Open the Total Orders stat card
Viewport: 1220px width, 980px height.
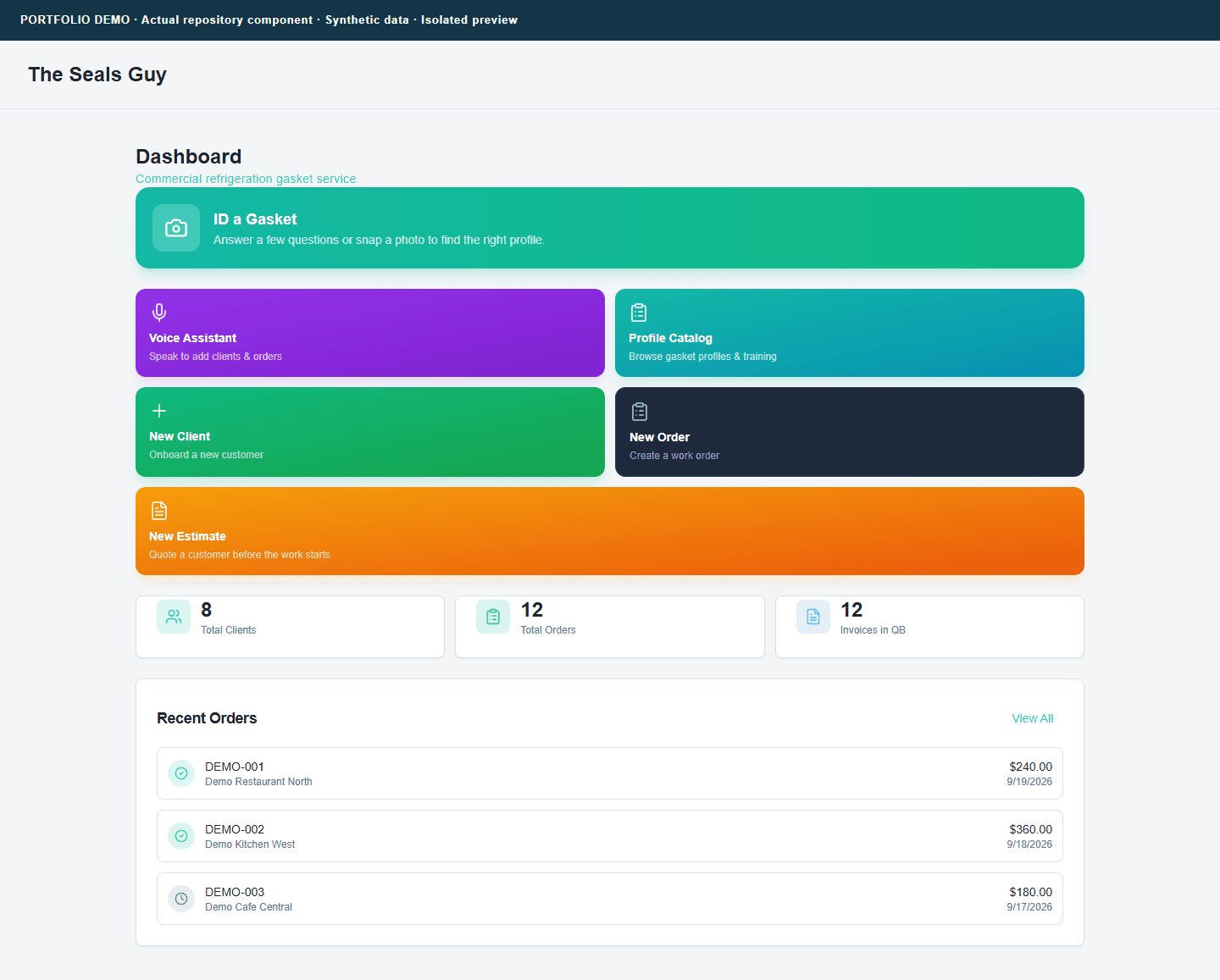click(610, 627)
